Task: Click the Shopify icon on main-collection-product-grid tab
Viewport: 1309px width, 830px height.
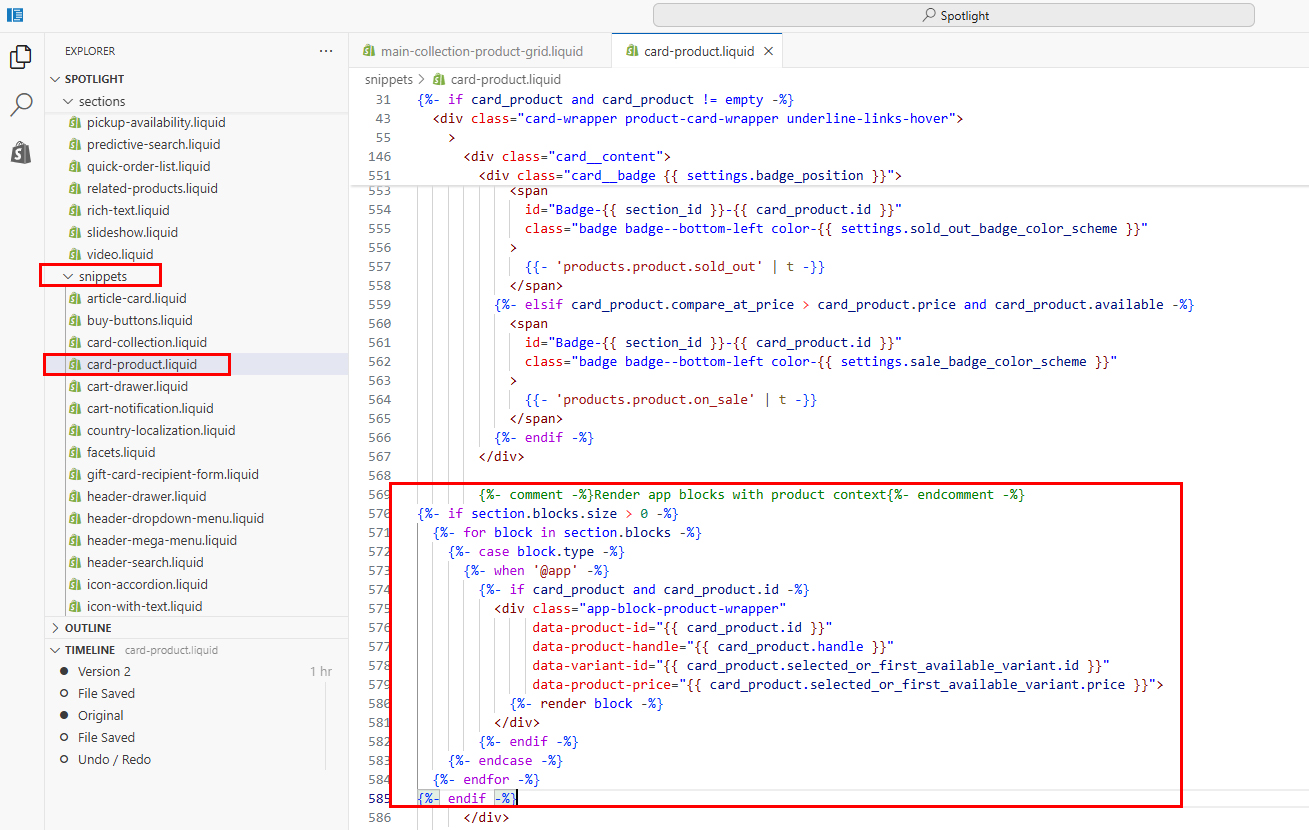Action: coord(369,51)
